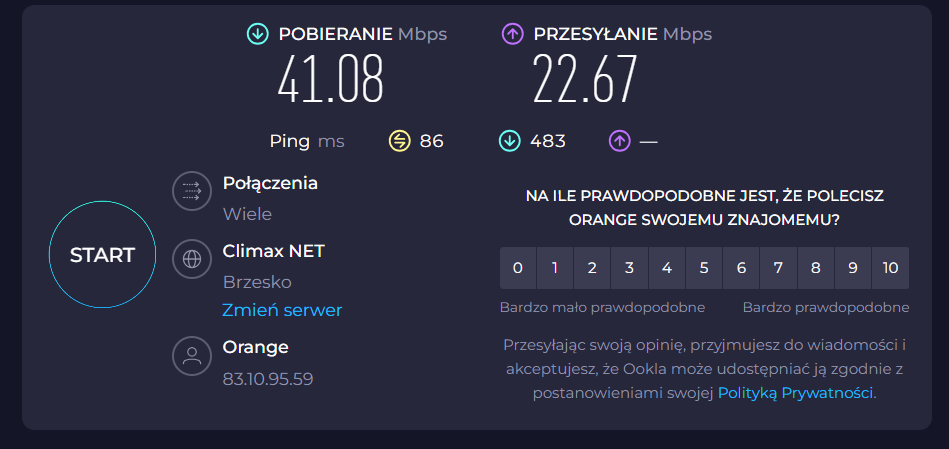Give Orange the top rating of 10
Image resolution: width=949 pixels, height=449 pixels.
coord(890,268)
